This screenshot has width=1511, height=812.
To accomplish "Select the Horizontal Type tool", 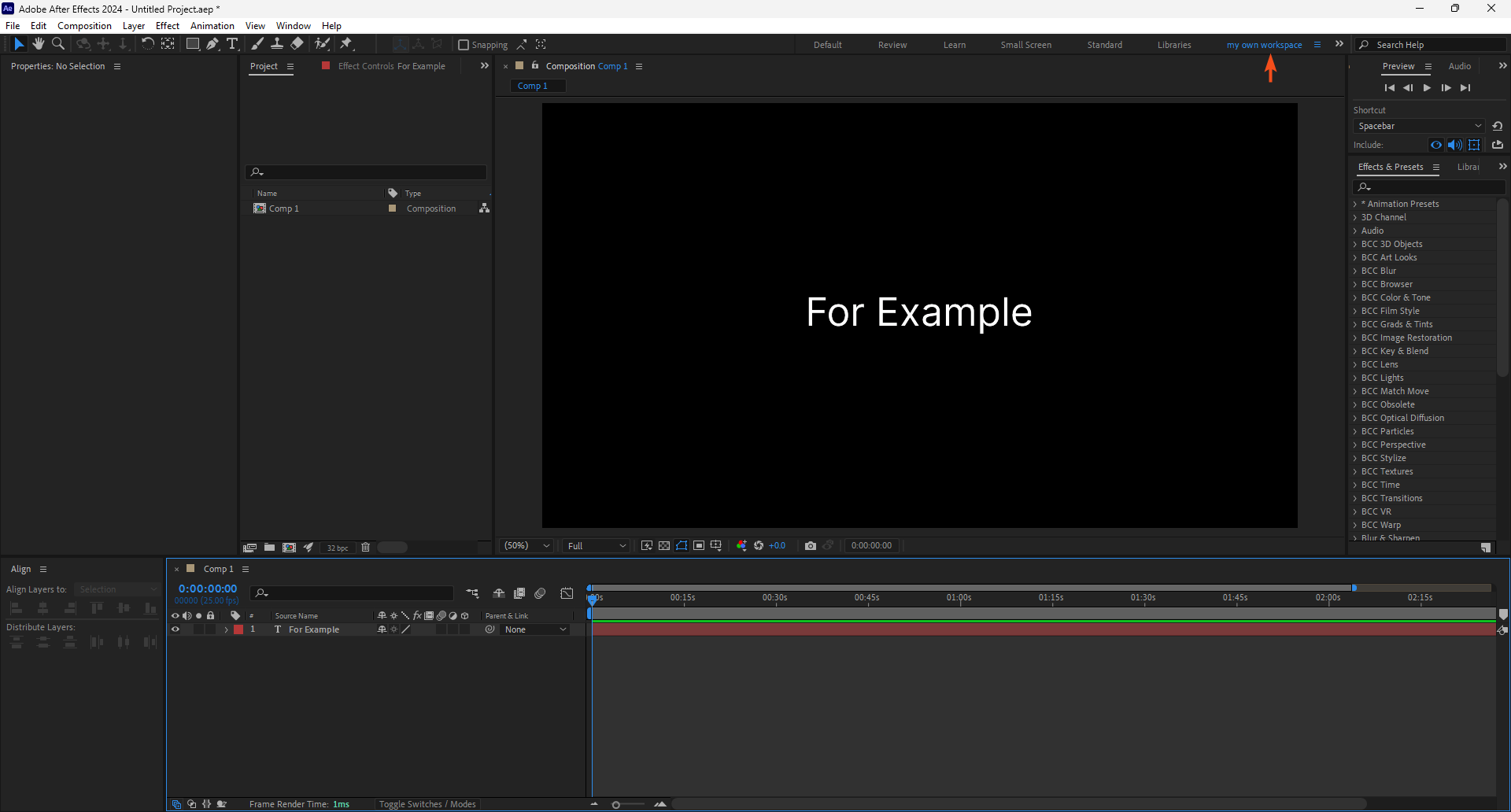I will pos(232,44).
